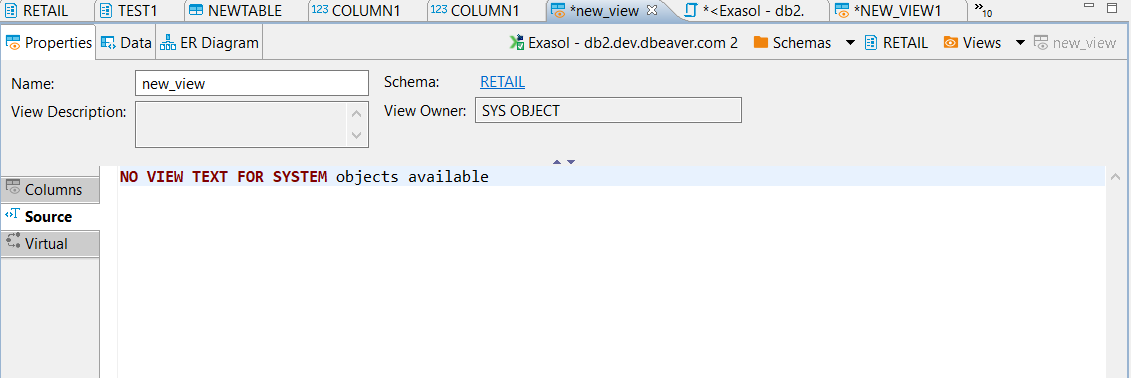This screenshot has width=1131, height=378.
Task: Click the Schemas folder icon in breadcrumb
Action: click(x=760, y=43)
